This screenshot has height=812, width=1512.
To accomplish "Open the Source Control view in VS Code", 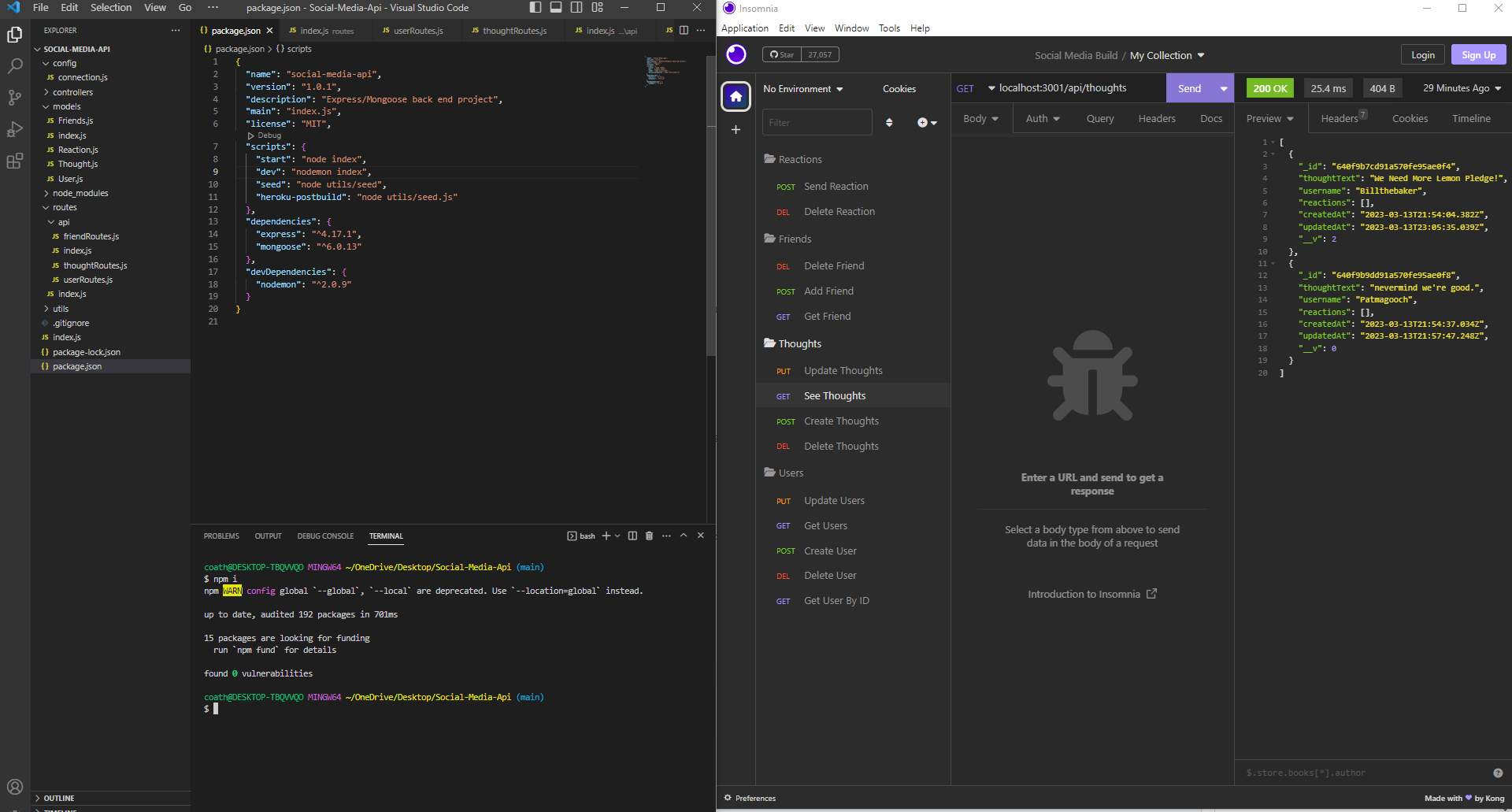I will click(14, 98).
